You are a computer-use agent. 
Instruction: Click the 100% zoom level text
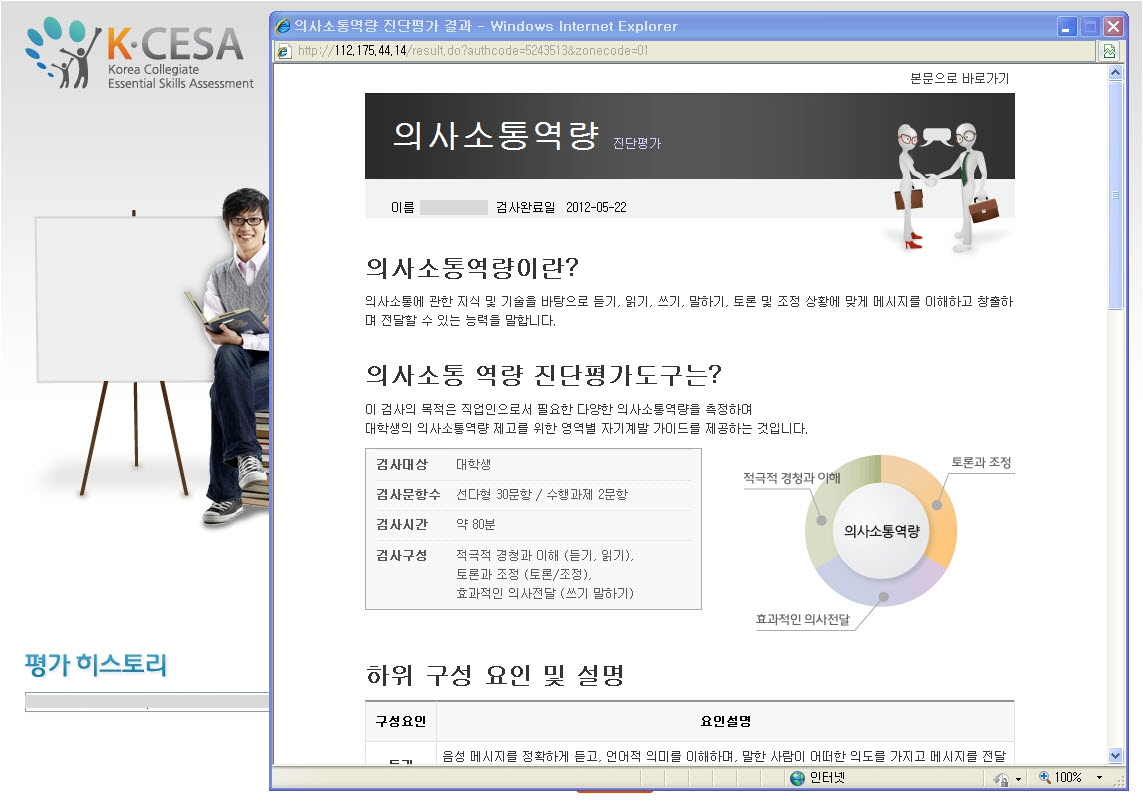pos(1068,778)
